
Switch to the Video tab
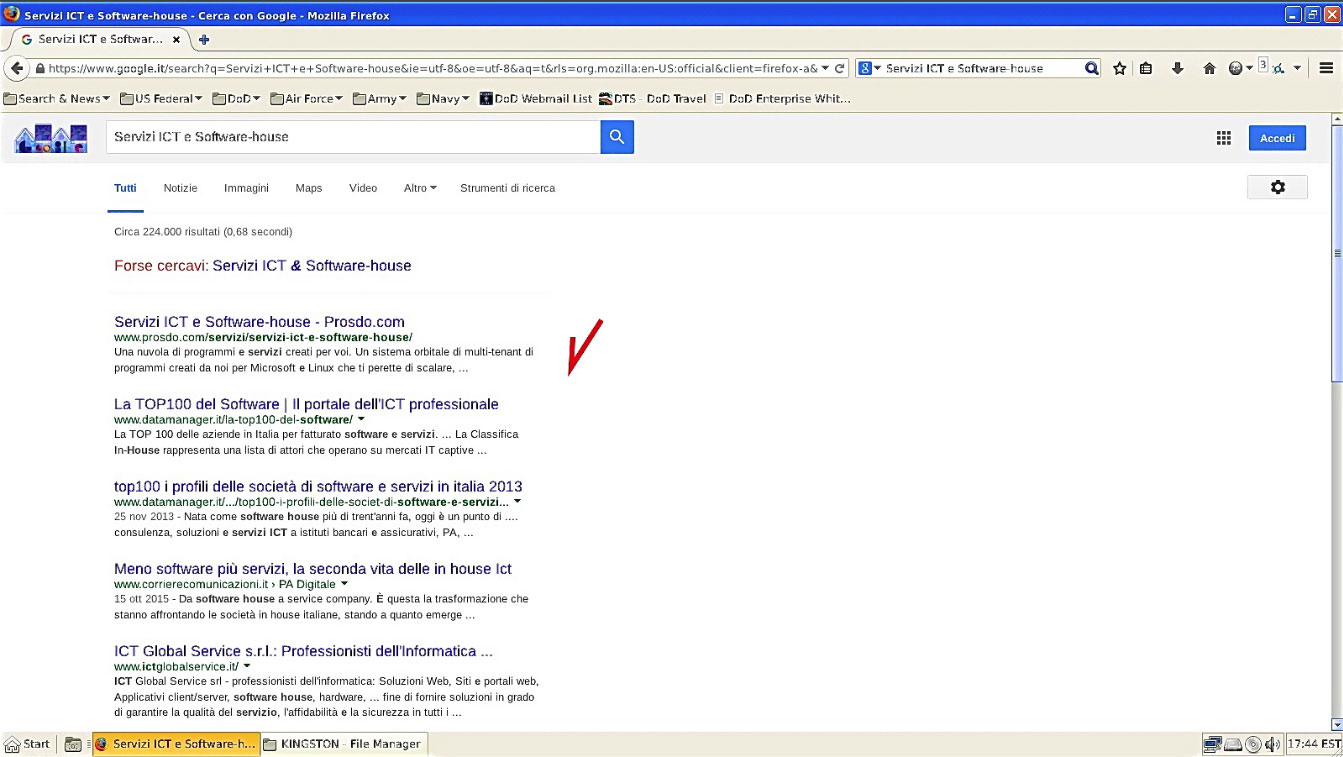tap(363, 188)
